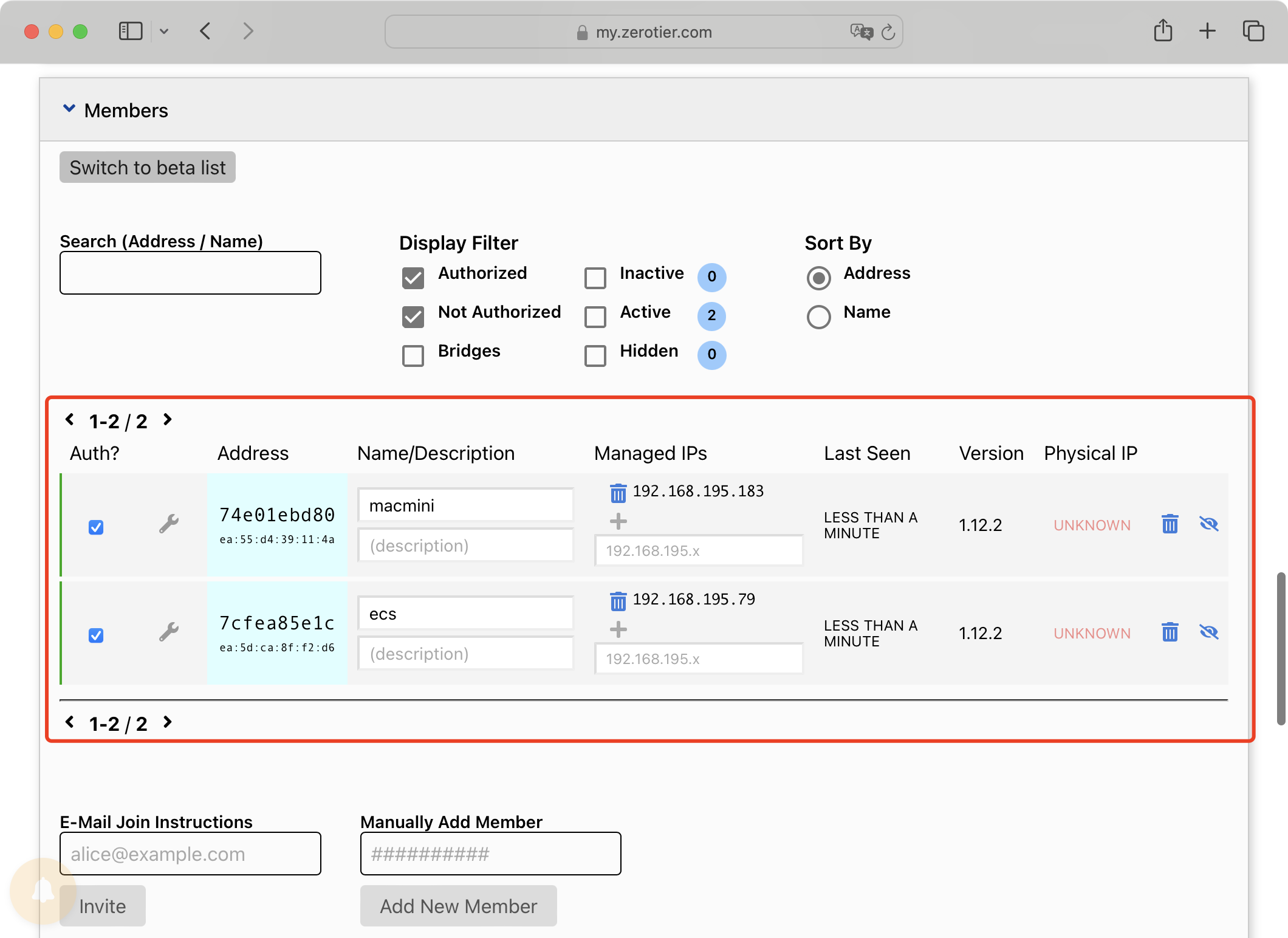Viewport: 1288px width, 938px height.
Task: Edit the macmini name field
Action: (465, 505)
